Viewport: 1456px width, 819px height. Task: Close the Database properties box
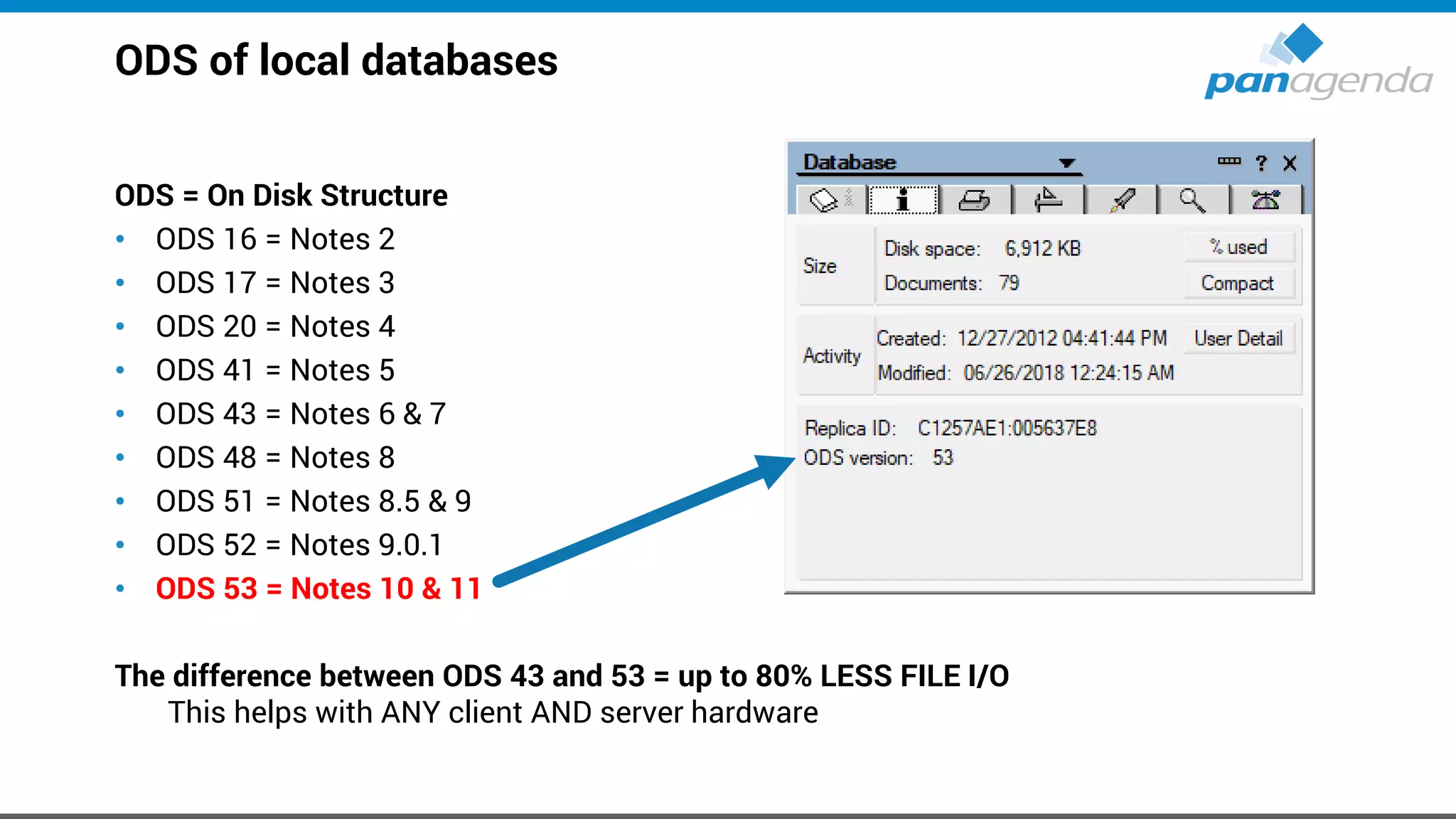[1290, 164]
